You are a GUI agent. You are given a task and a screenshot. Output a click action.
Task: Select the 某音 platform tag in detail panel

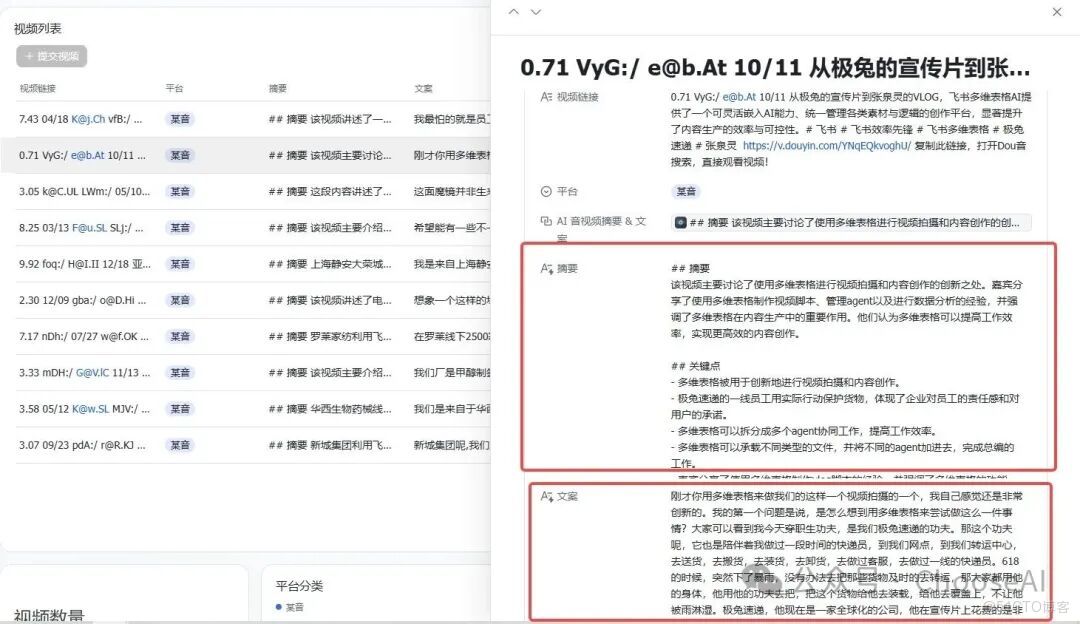(687, 190)
